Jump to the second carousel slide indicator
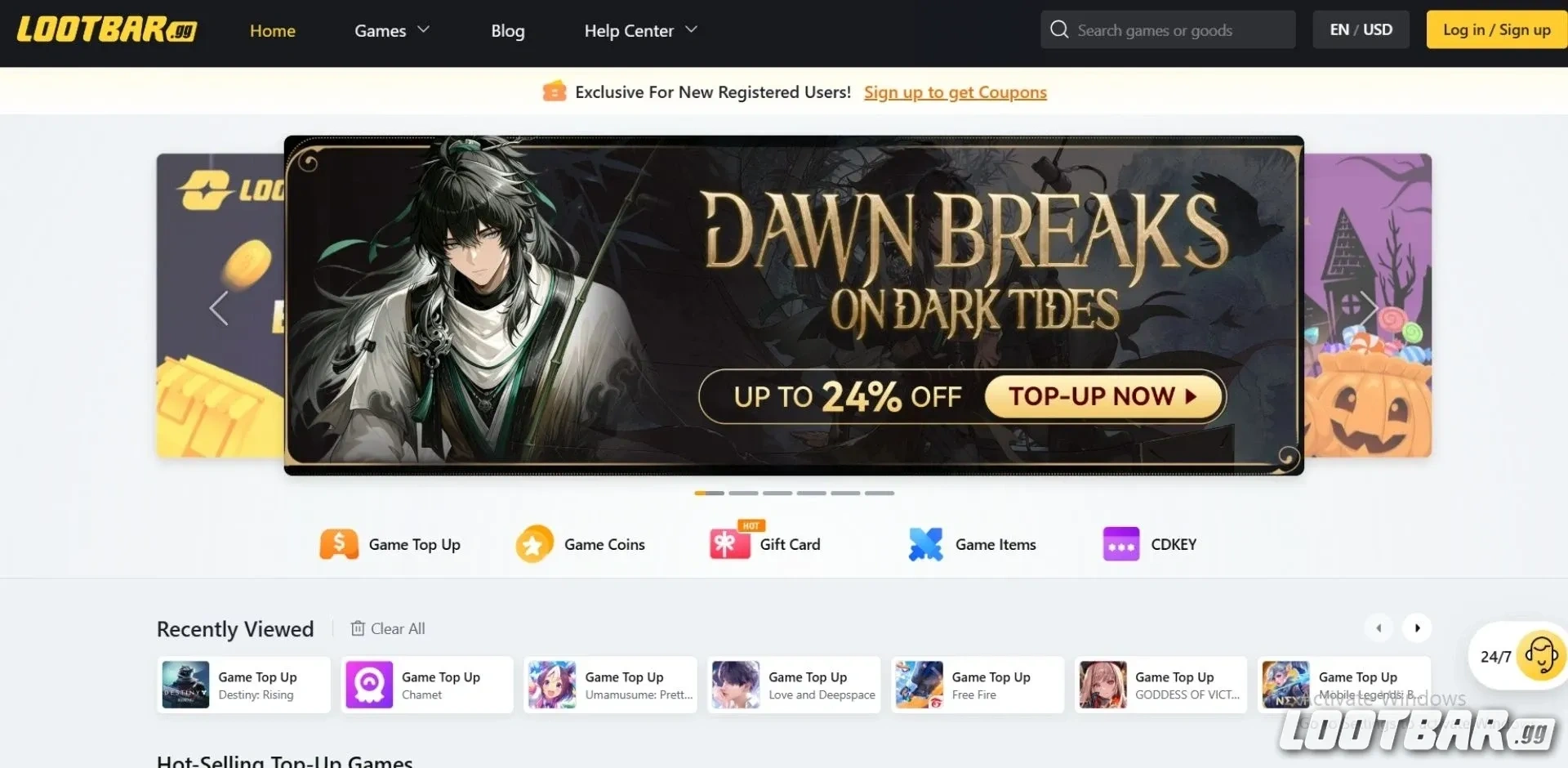The image size is (1568, 768). click(x=743, y=493)
